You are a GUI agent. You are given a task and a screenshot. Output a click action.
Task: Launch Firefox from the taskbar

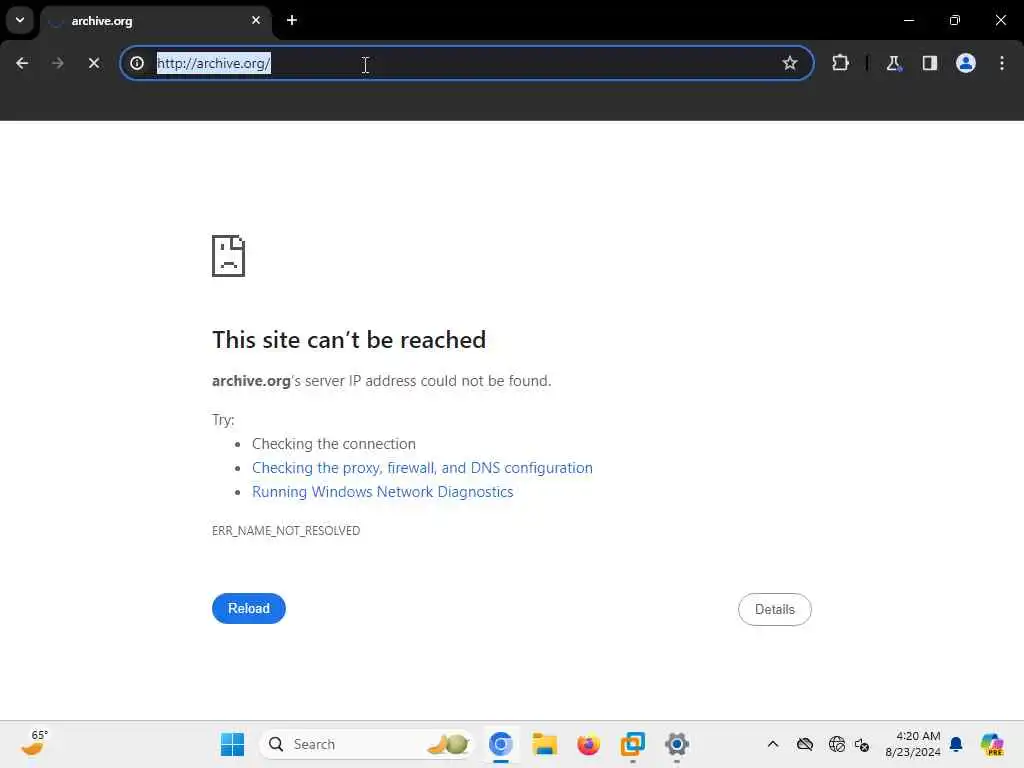click(x=588, y=744)
